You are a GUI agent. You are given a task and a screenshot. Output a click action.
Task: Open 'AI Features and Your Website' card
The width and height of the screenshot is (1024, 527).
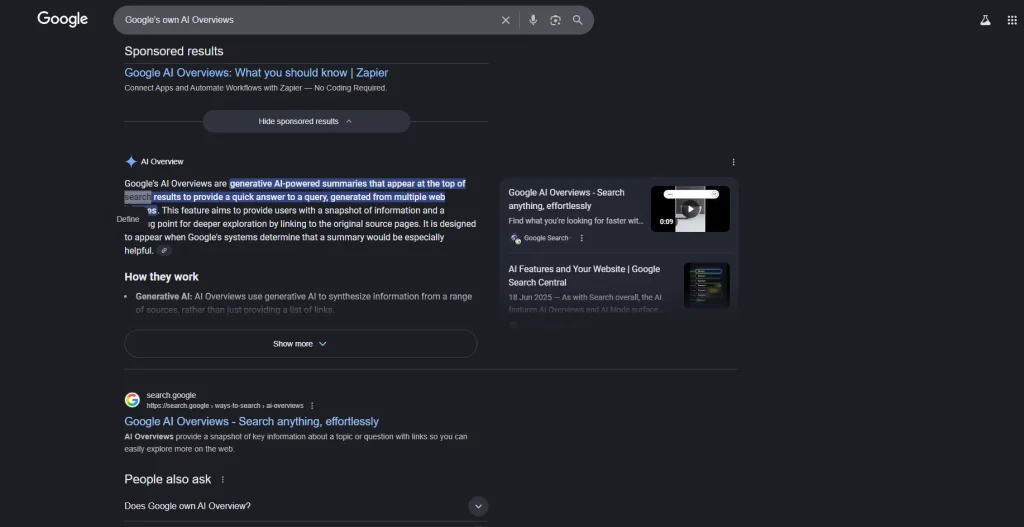[584, 276]
